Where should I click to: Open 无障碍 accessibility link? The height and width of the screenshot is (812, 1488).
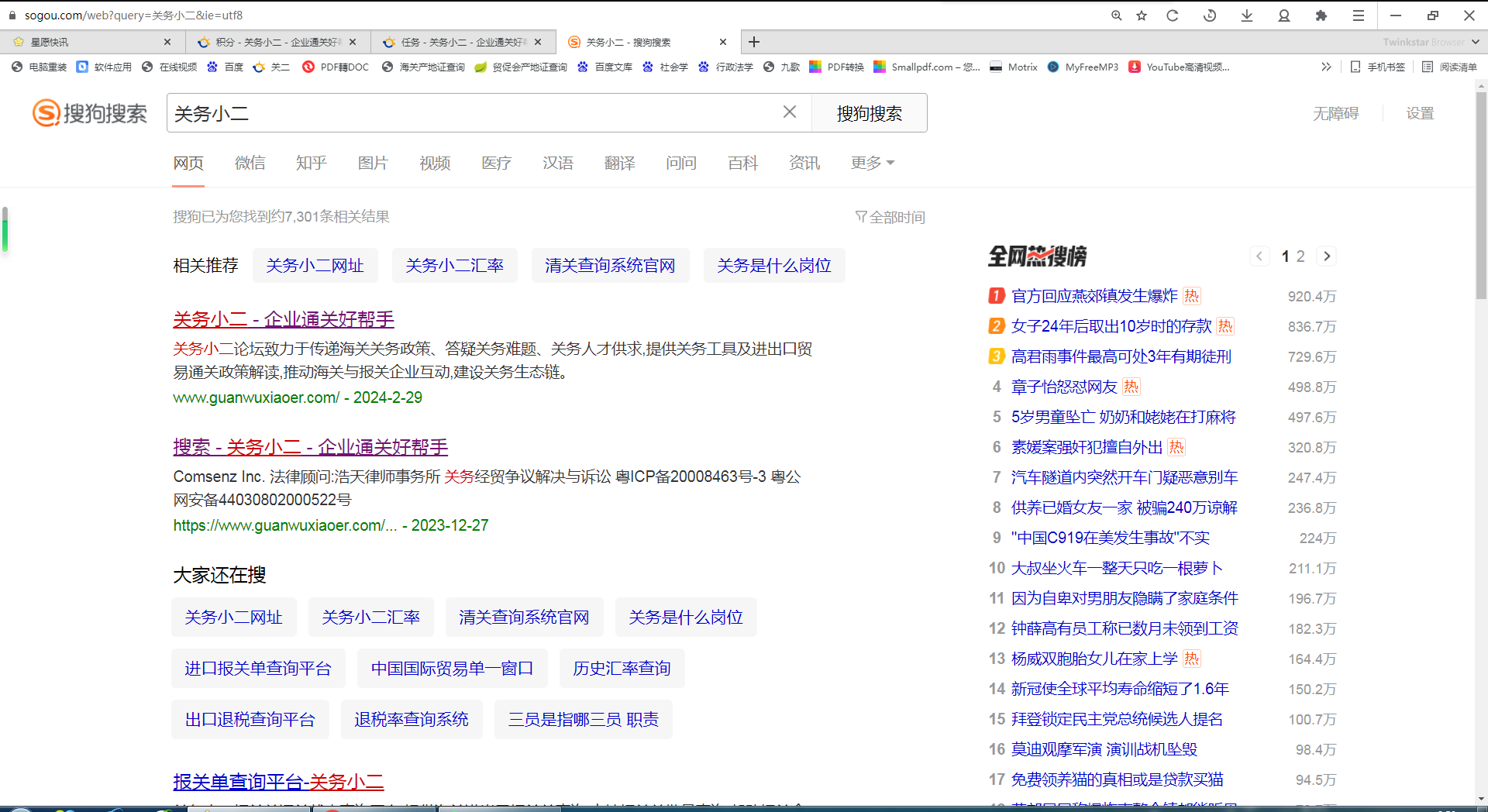pos(1335,114)
